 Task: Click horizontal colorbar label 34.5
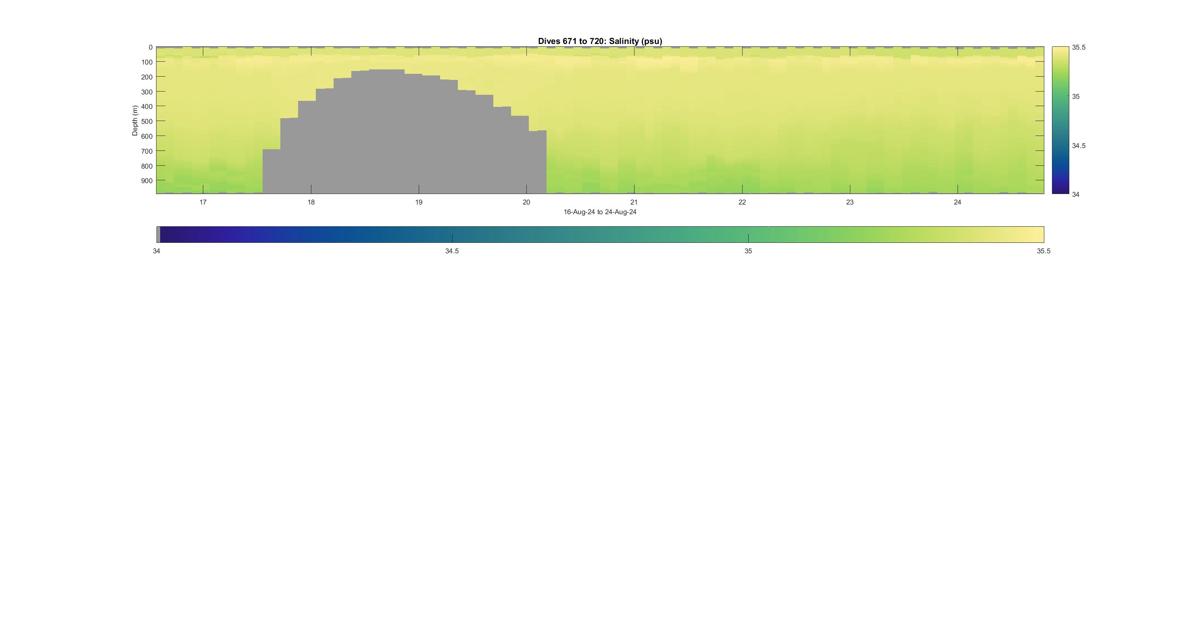[452, 251]
